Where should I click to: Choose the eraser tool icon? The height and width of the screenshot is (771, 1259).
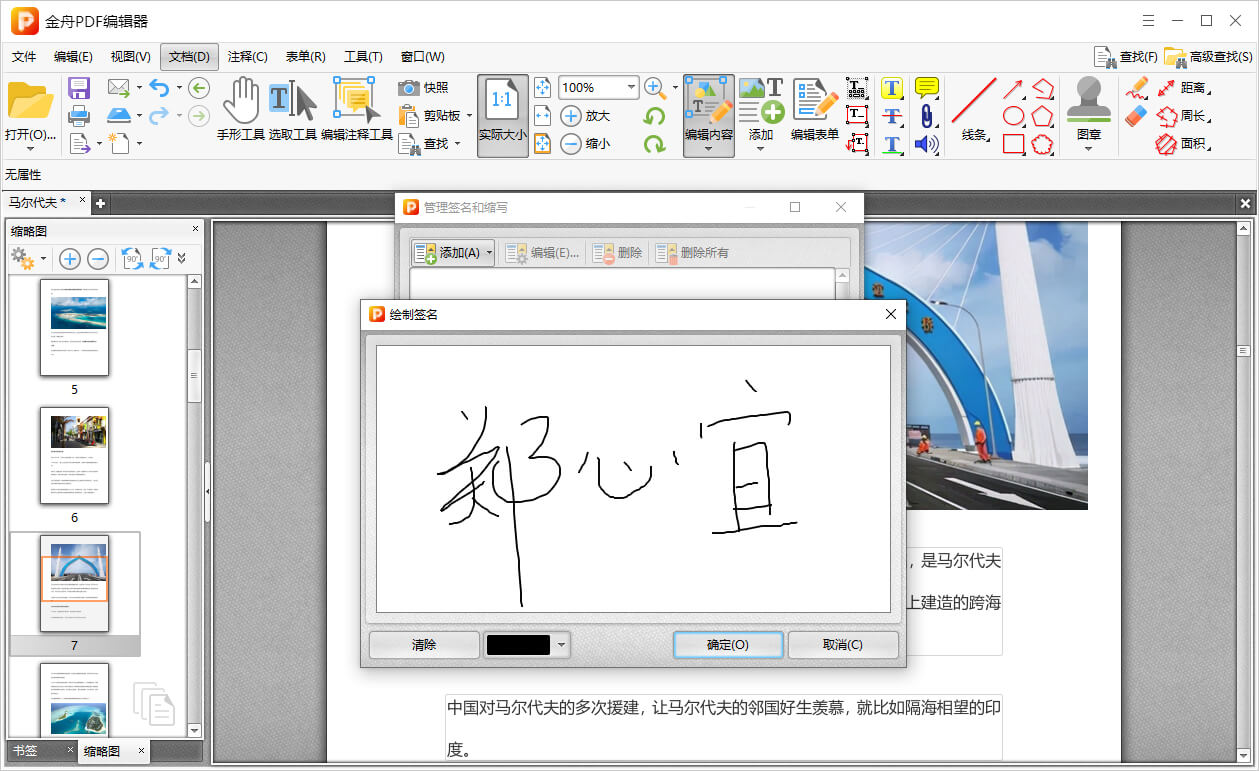[1135, 116]
